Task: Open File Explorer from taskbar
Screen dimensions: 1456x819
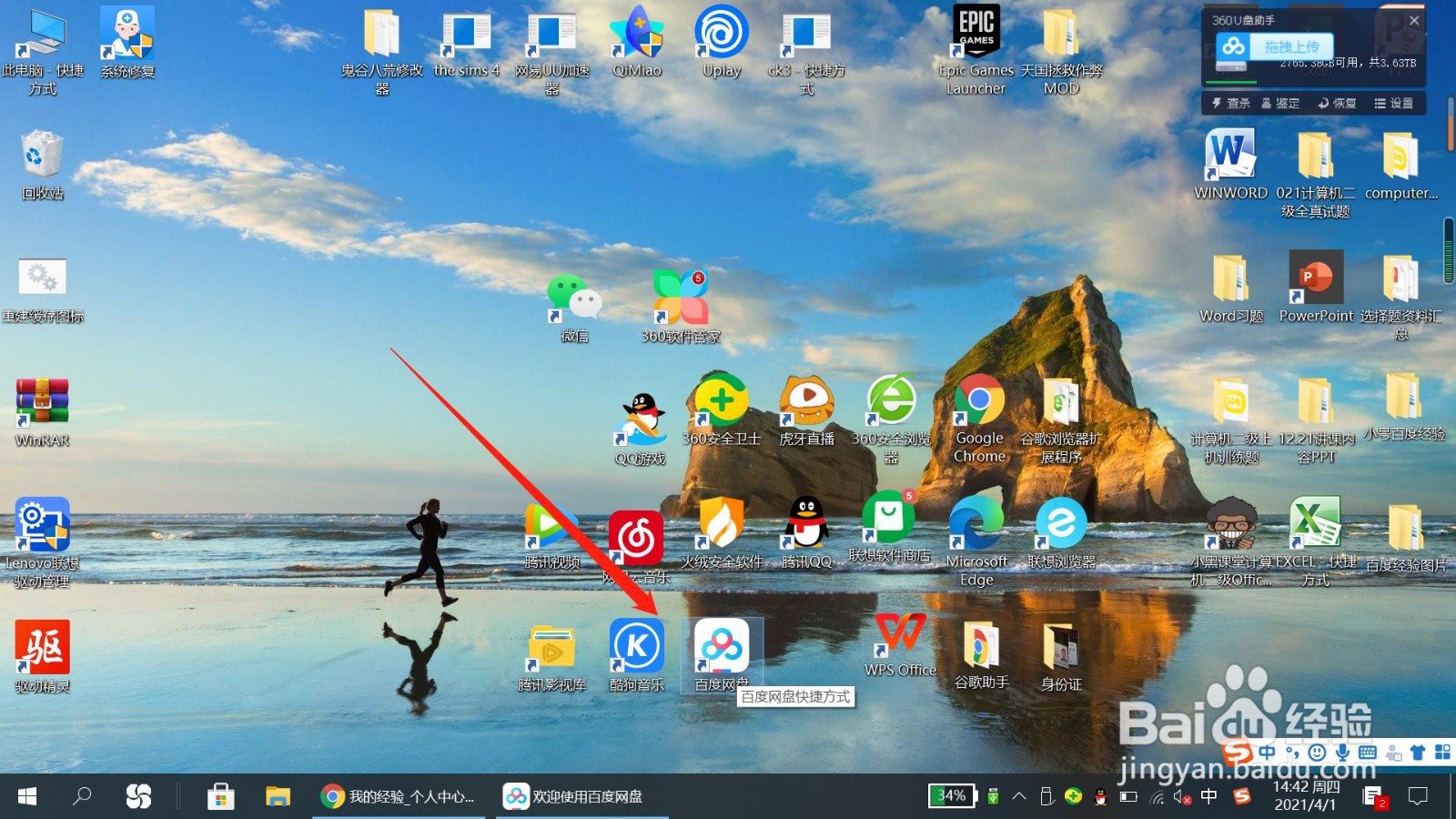Action: (278, 796)
